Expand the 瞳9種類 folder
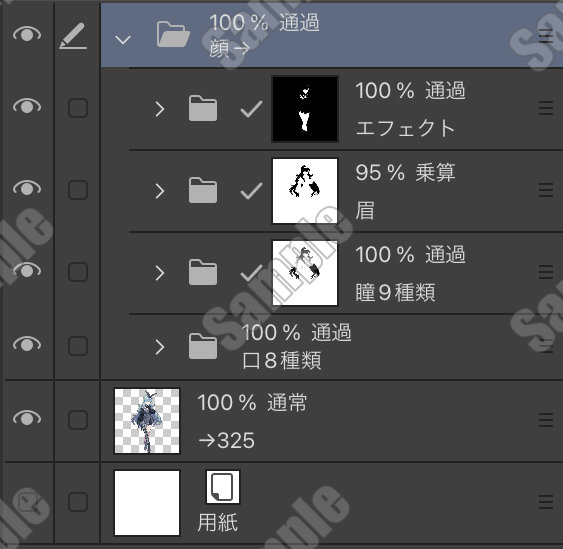This screenshot has width=563, height=549. [x=160, y=273]
